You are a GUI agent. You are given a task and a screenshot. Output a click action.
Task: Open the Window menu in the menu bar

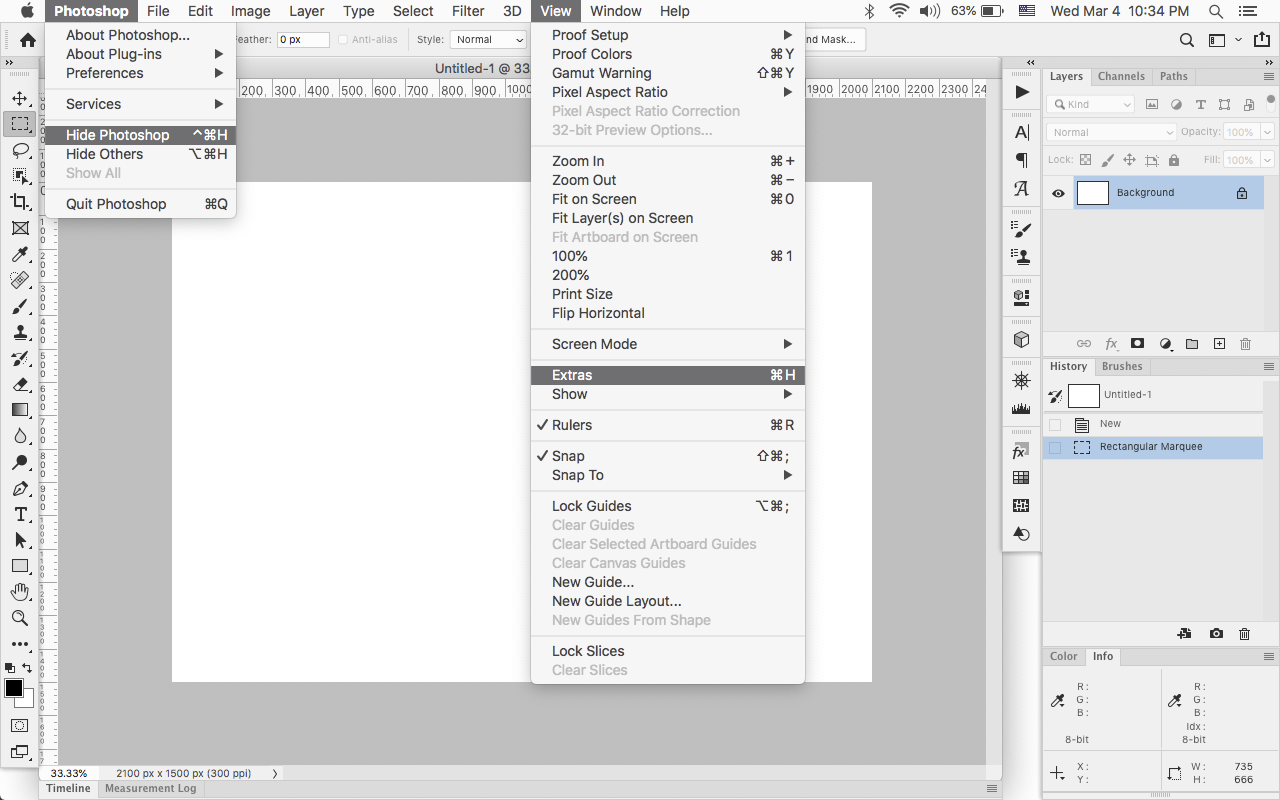(616, 11)
